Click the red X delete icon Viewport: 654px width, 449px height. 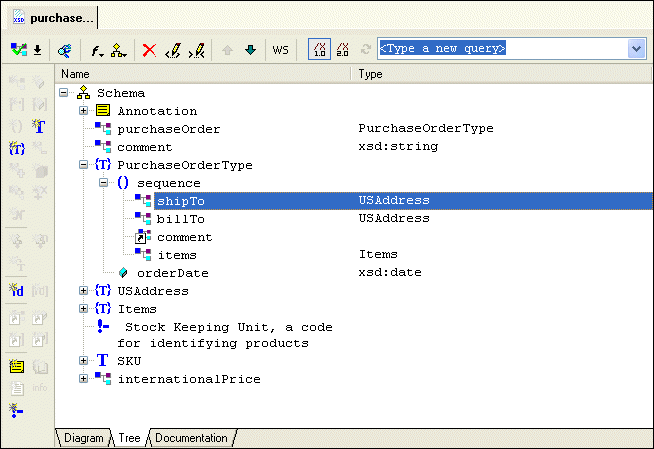(149, 49)
